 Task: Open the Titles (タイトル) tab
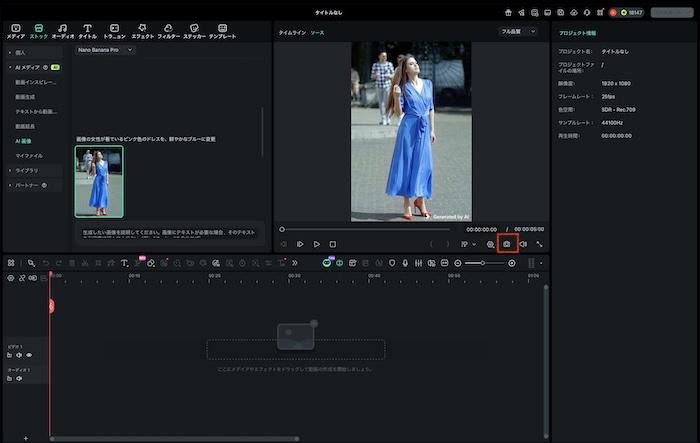click(x=87, y=31)
